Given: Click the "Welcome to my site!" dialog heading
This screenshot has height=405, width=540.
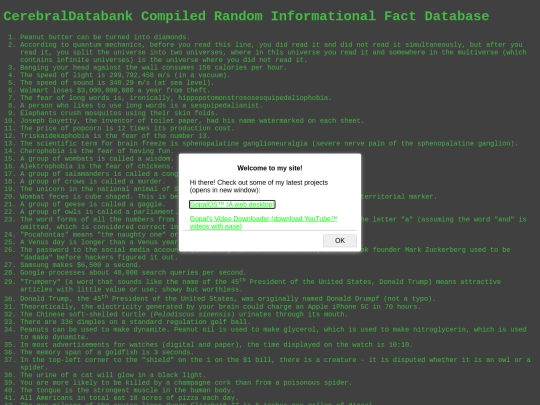Looking at the screenshot, I should pos(270,168).
